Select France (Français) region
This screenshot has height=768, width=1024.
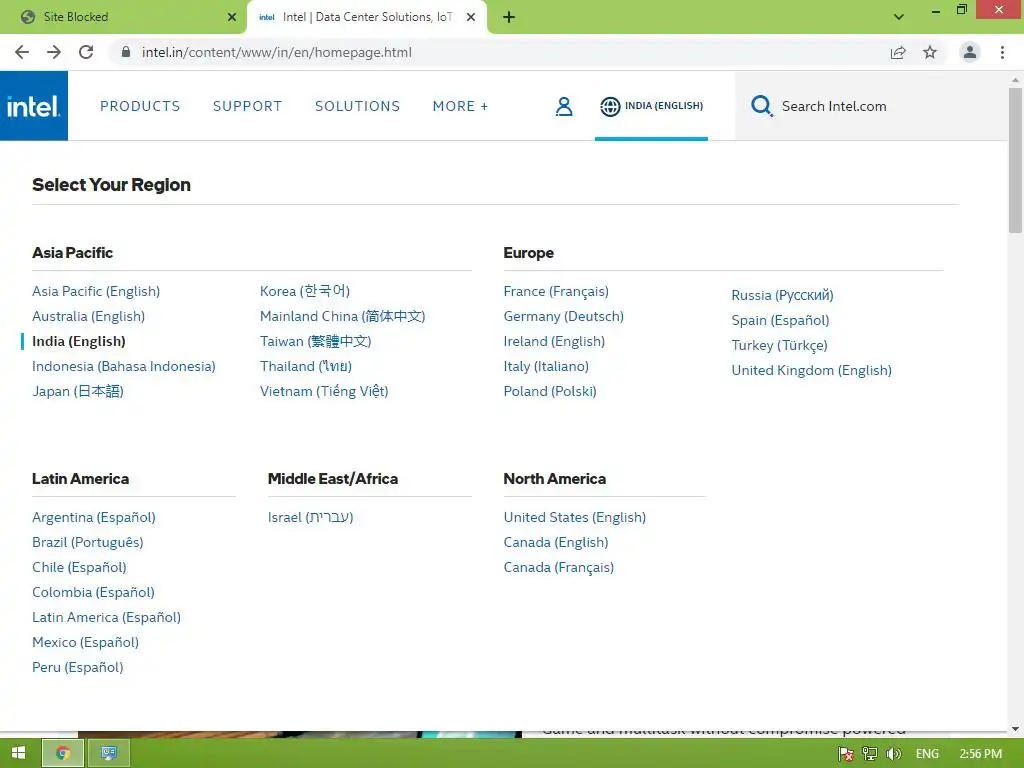556,291
